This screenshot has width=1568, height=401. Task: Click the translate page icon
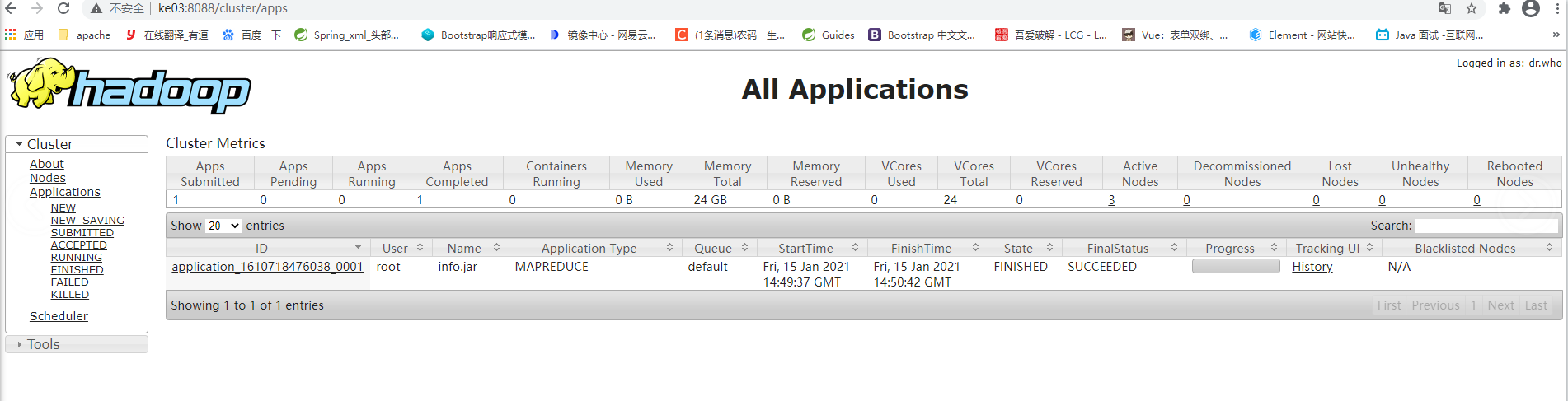coord(1445,8)
